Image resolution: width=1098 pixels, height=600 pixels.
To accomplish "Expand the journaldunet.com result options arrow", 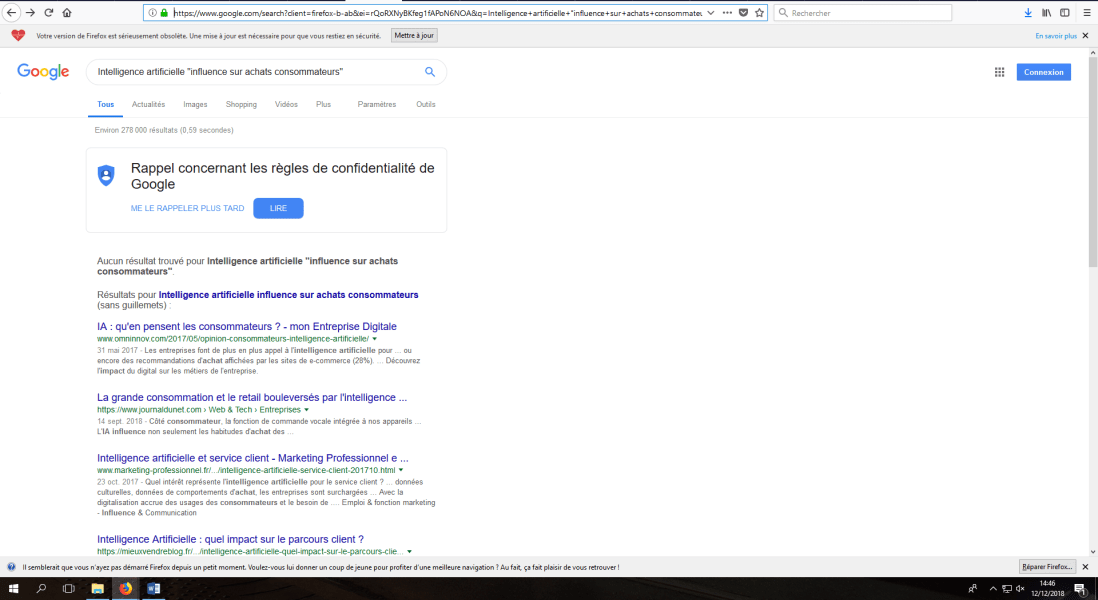I will tap(306, 410).
